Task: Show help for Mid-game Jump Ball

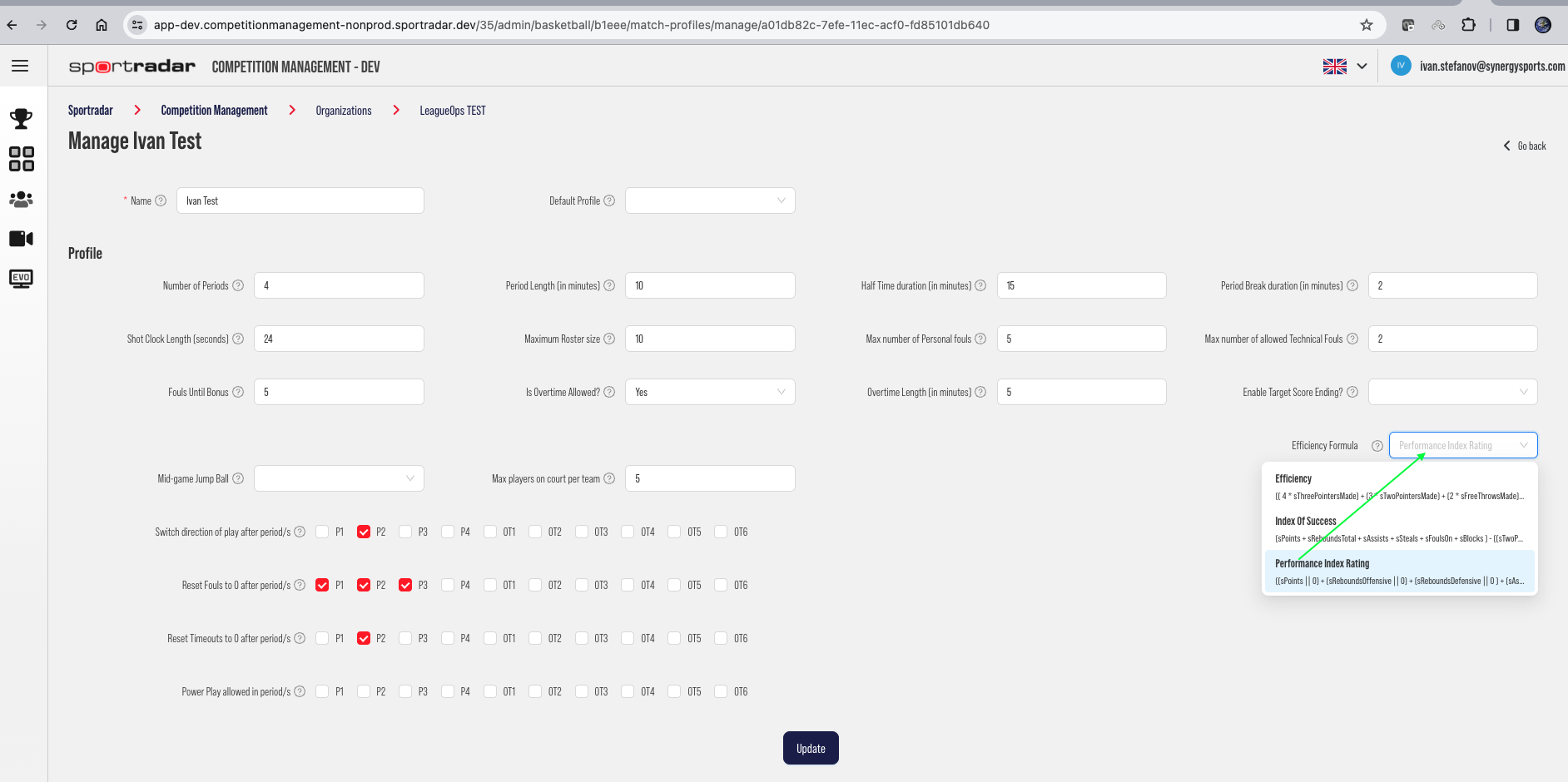Action: coord(238,478)
